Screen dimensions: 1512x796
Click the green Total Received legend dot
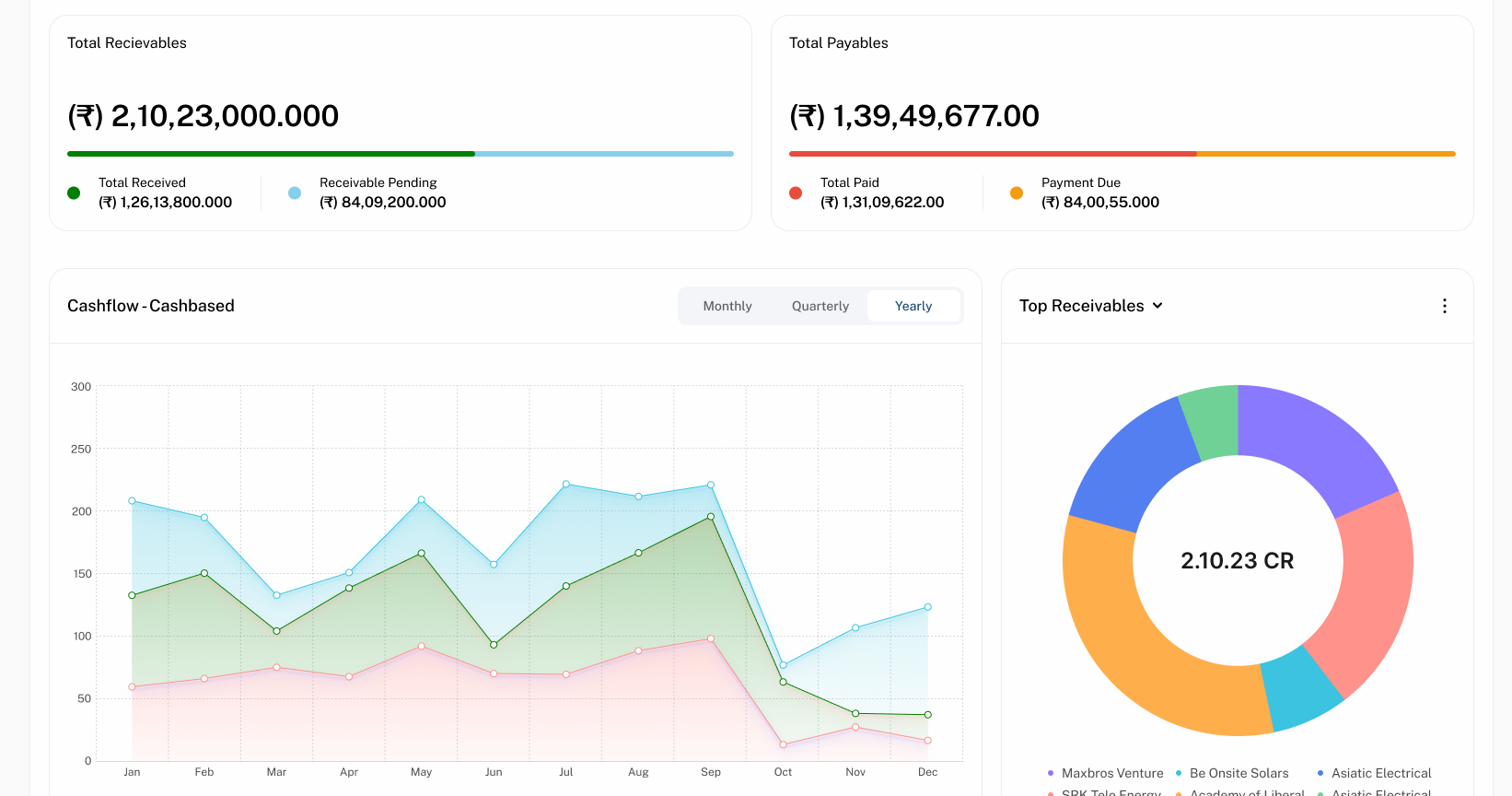coord(74,193)
